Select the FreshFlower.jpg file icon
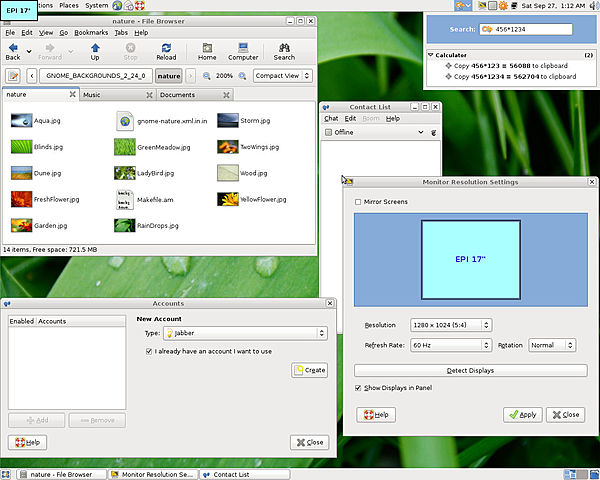Screen dimensions: 600x480 (x=21, y=199)
